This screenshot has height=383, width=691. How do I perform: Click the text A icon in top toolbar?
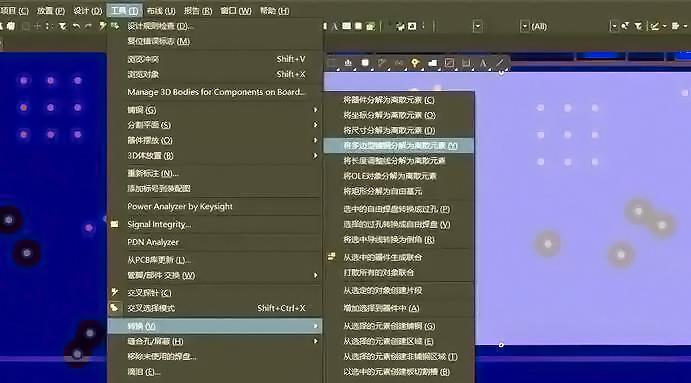point(335,26)
